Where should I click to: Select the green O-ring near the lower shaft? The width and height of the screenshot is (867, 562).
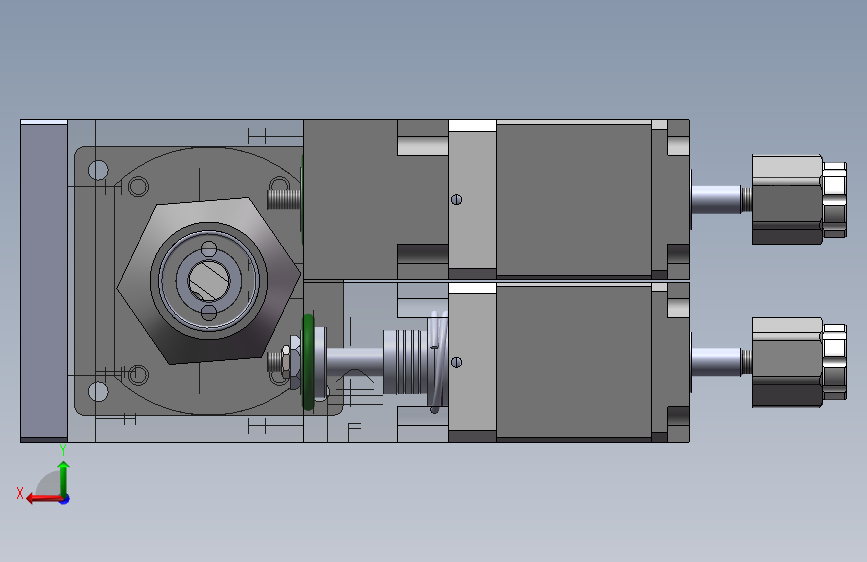click(308, 362)
